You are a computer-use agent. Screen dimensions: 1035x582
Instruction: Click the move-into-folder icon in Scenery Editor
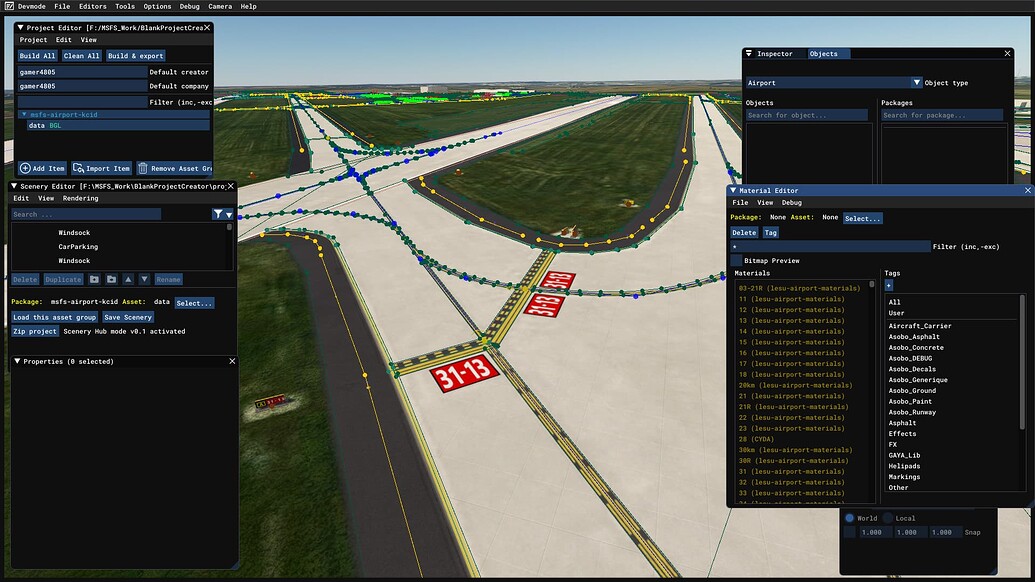pos(110,279)
